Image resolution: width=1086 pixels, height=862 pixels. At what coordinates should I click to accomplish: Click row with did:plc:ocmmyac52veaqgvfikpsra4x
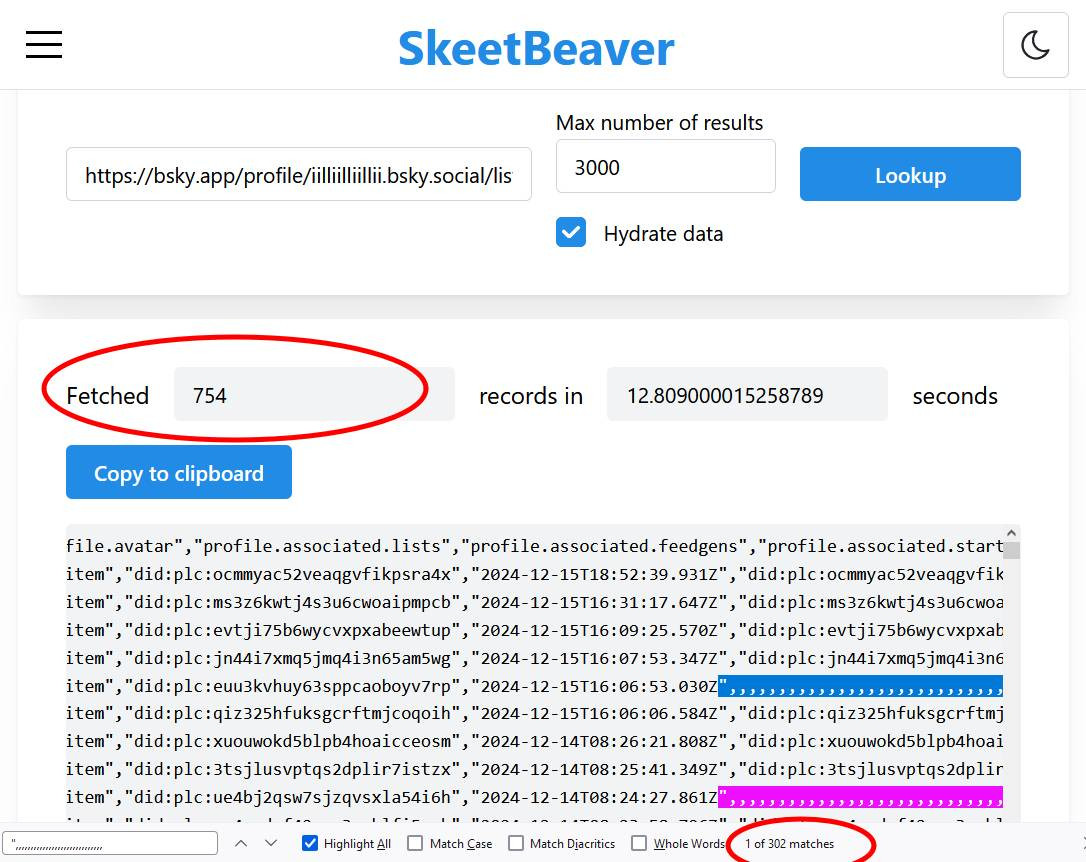(x=535, y=574)
